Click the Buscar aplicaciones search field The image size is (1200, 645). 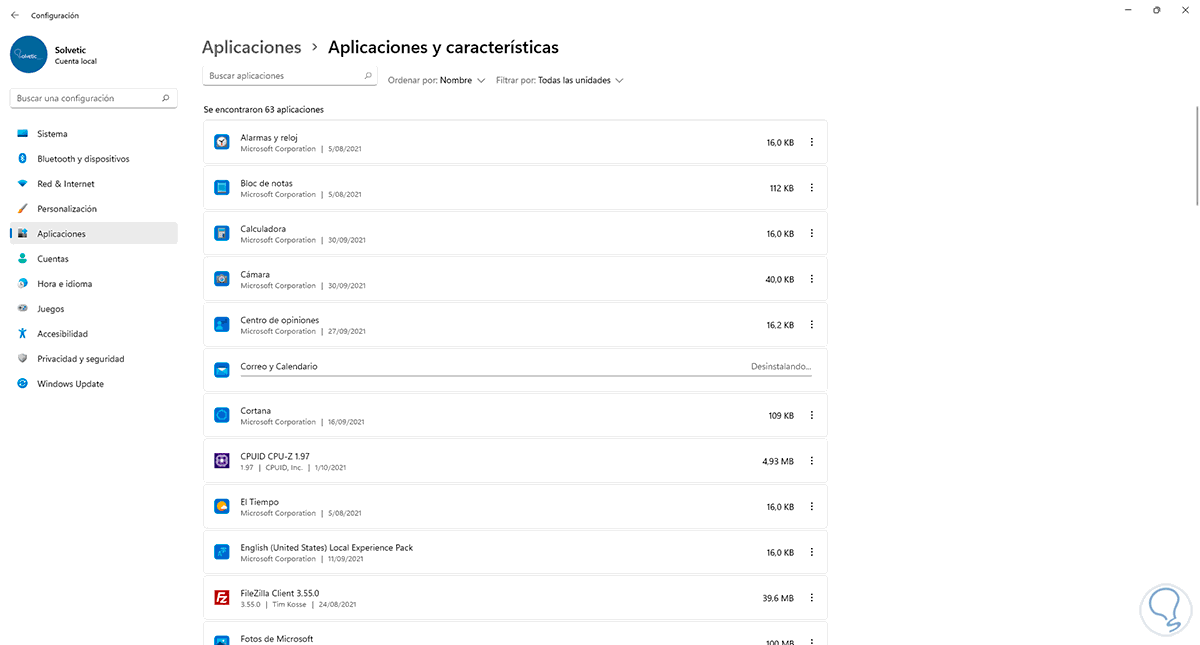(283, 76)
